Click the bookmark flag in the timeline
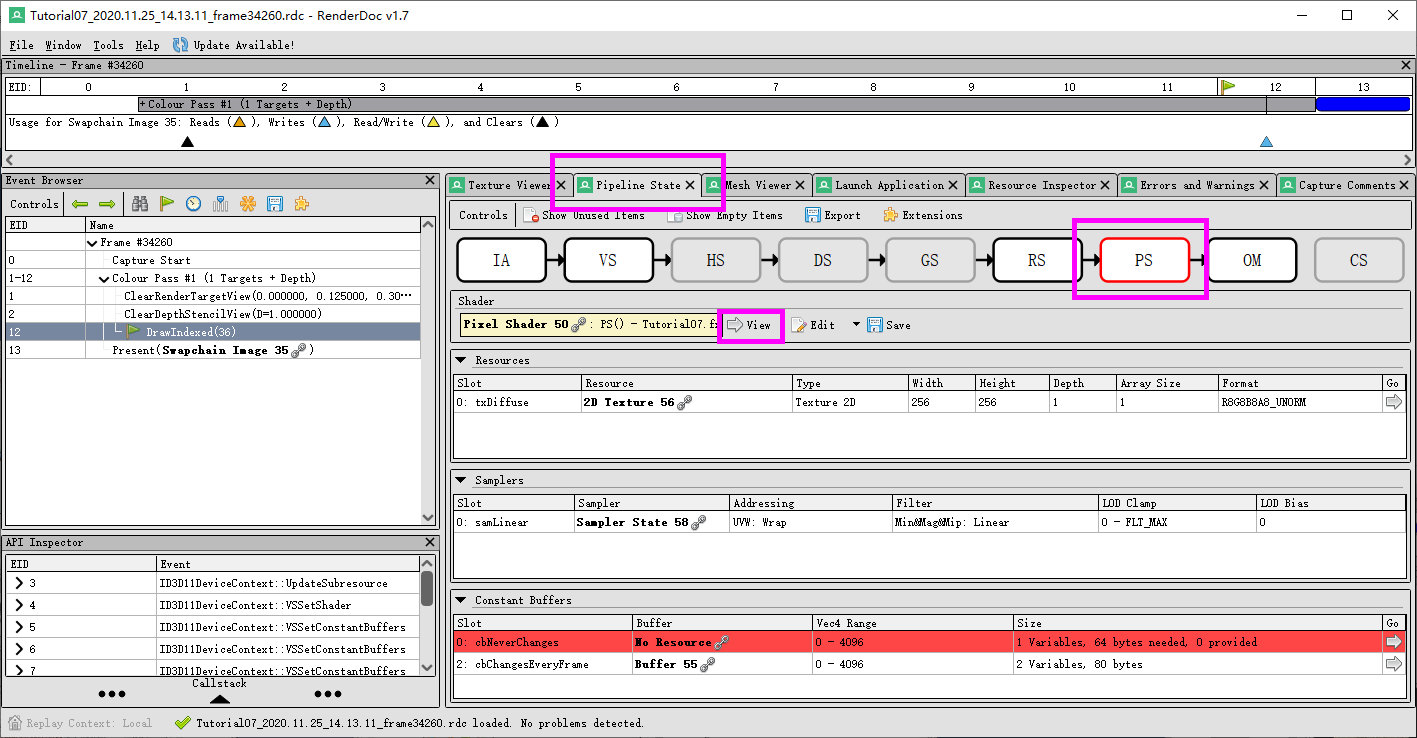 [x=1228, y=87]
